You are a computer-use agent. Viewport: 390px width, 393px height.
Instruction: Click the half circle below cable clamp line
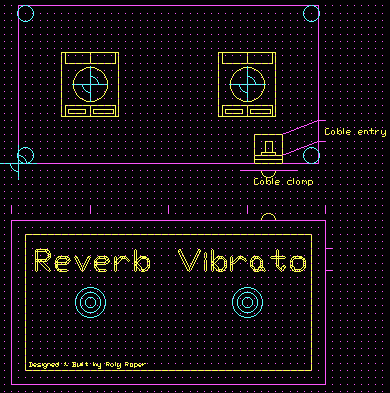268,174
